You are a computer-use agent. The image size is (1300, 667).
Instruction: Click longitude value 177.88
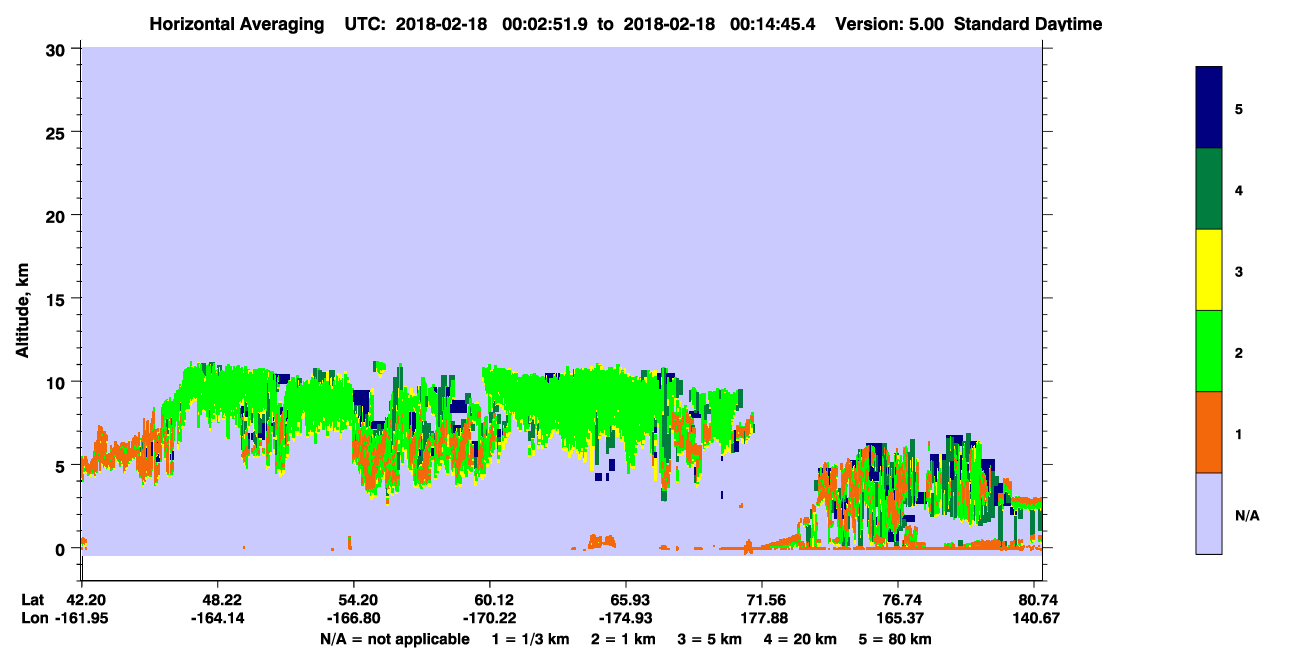pyautogui.click(x=762, y=619)
